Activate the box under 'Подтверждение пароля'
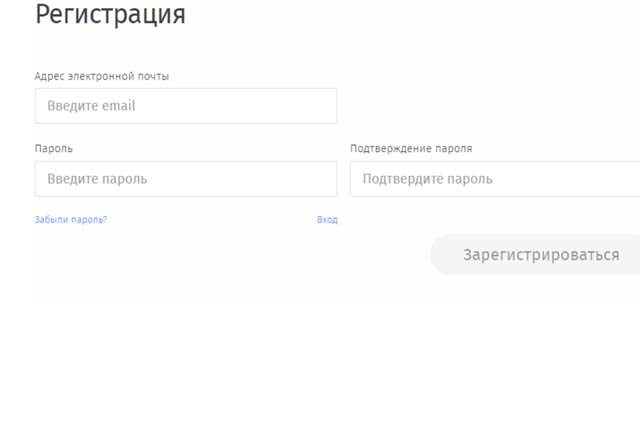Viewport: 640px width, 427px height. tap(495, 179)
